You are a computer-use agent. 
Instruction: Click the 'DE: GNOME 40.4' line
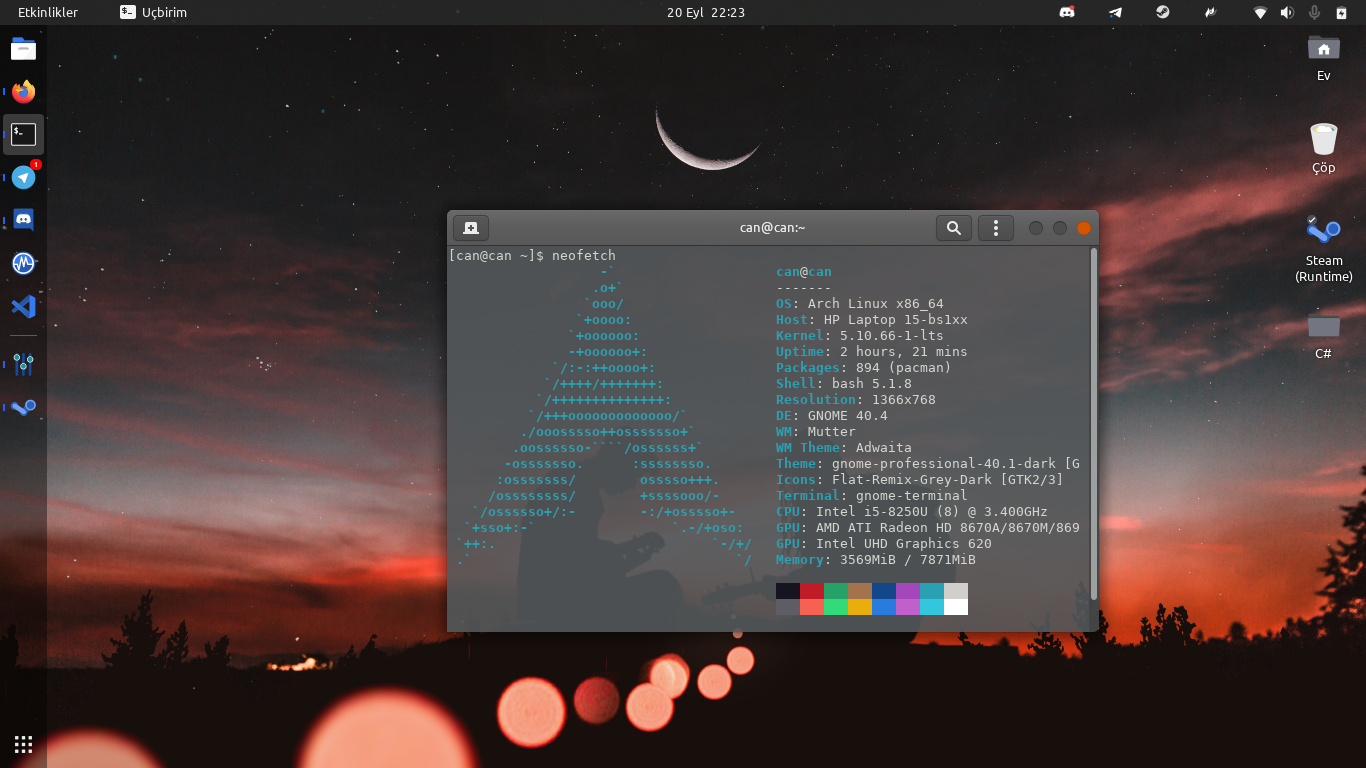[x=832, y=416]
